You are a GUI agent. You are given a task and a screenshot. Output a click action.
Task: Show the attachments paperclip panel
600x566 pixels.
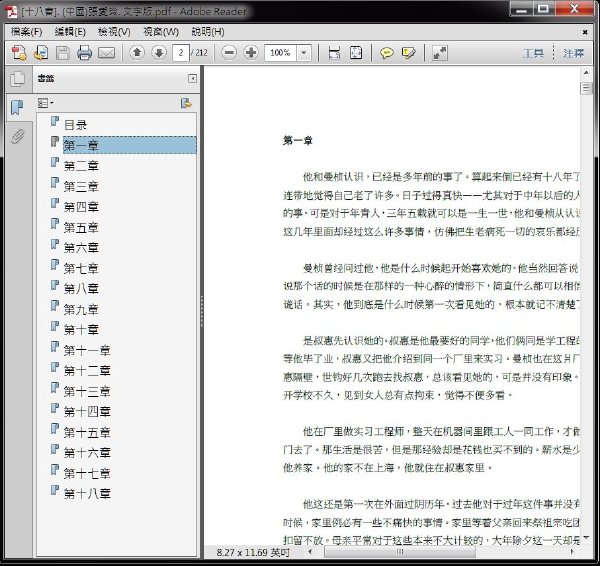point(17,136)
